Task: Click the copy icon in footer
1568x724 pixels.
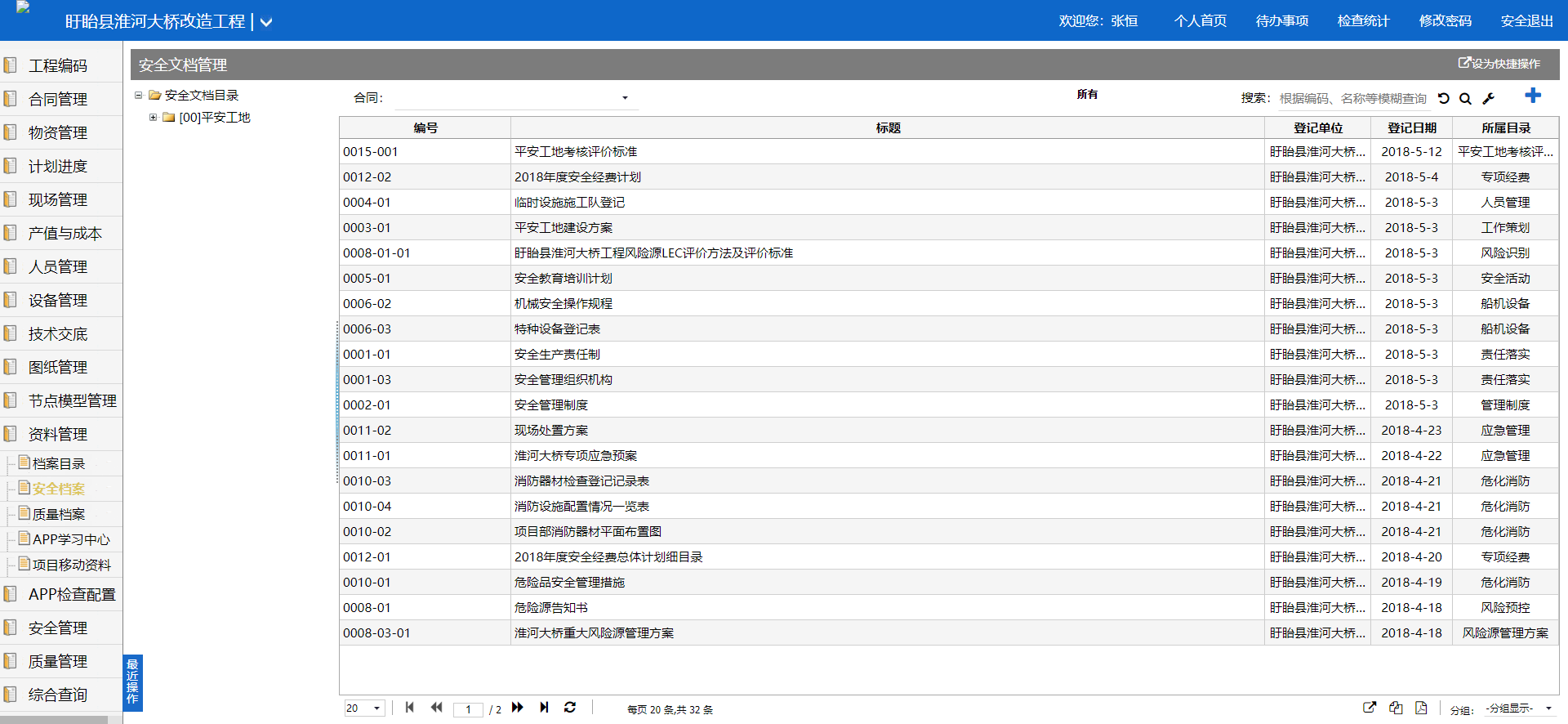Action: pyautogui.click(x=1396, y=708)
